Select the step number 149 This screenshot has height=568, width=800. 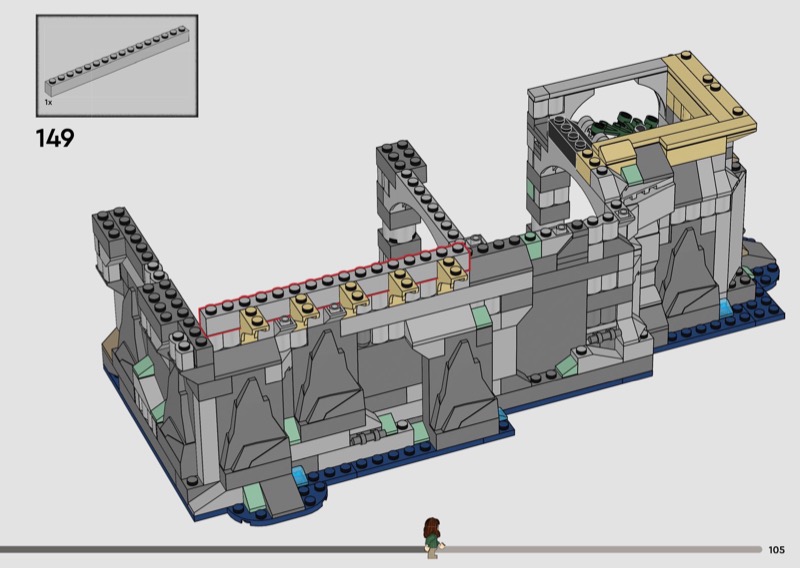point(55,137)
